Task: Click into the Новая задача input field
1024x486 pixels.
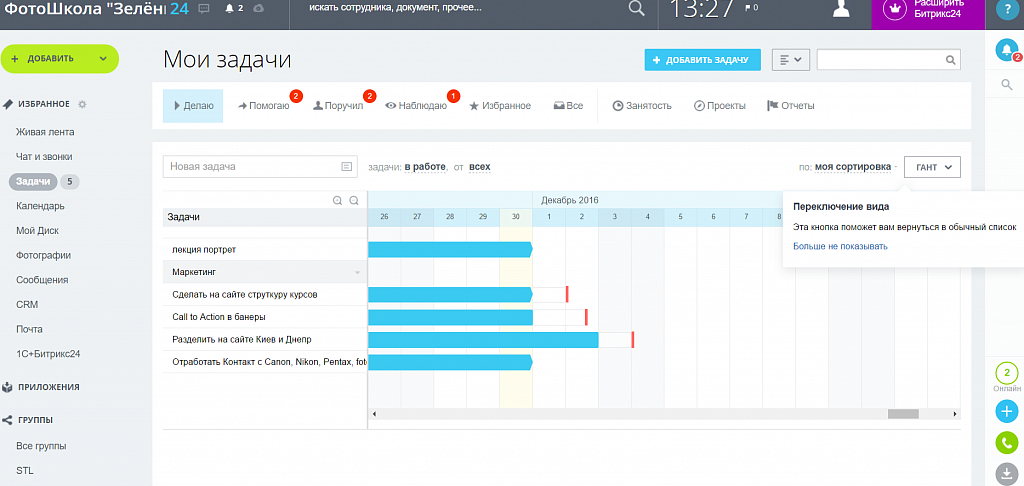Action: click(252, 166)
